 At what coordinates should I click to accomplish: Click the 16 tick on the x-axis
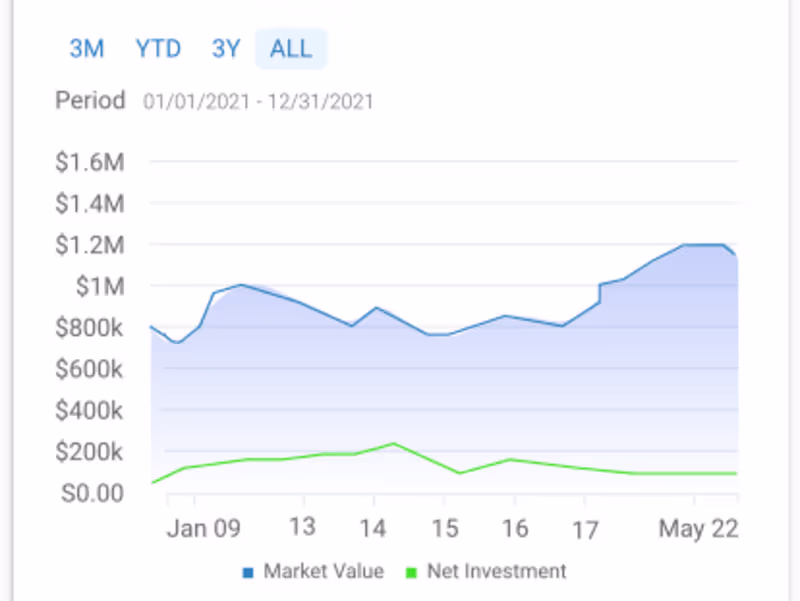click(x=515, y=529)
